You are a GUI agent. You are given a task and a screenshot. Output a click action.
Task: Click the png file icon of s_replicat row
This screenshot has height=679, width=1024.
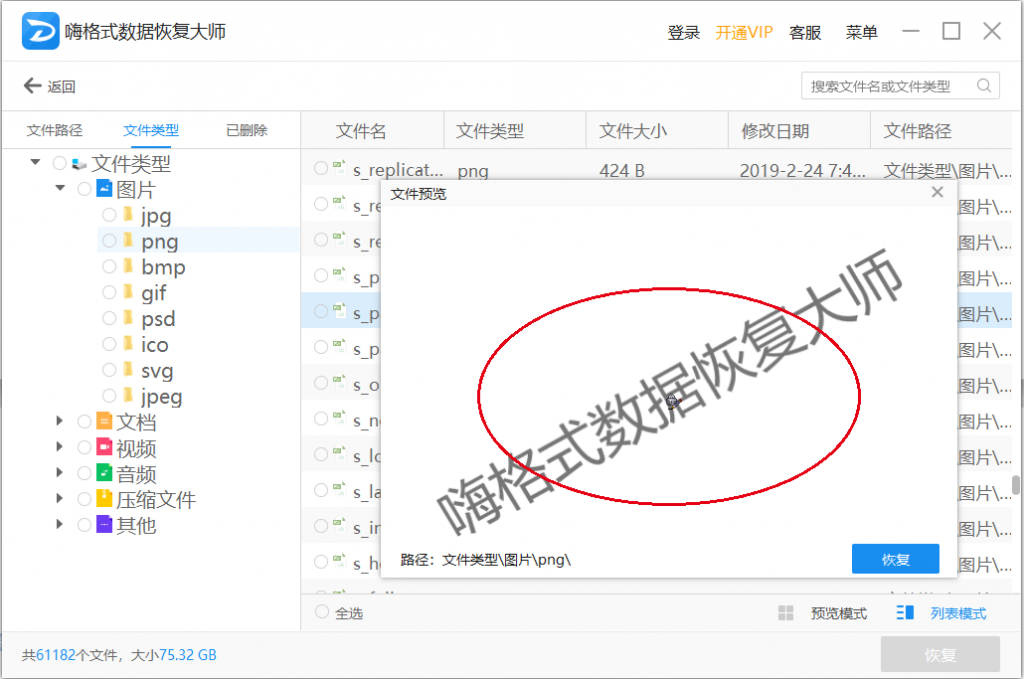[339, 167]
